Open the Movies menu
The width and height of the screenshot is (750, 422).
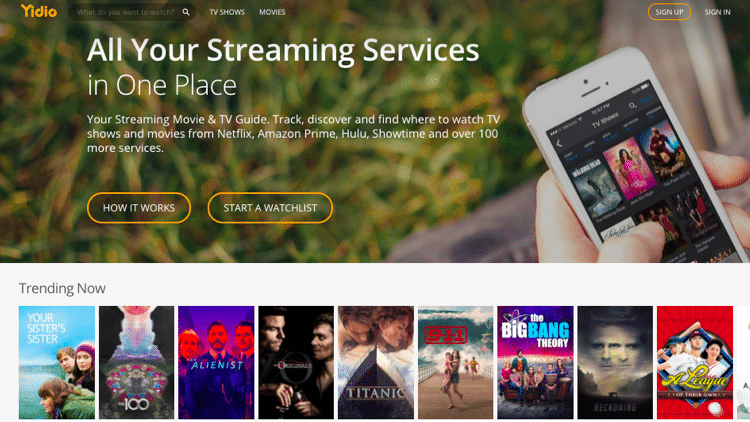[272, 12]
